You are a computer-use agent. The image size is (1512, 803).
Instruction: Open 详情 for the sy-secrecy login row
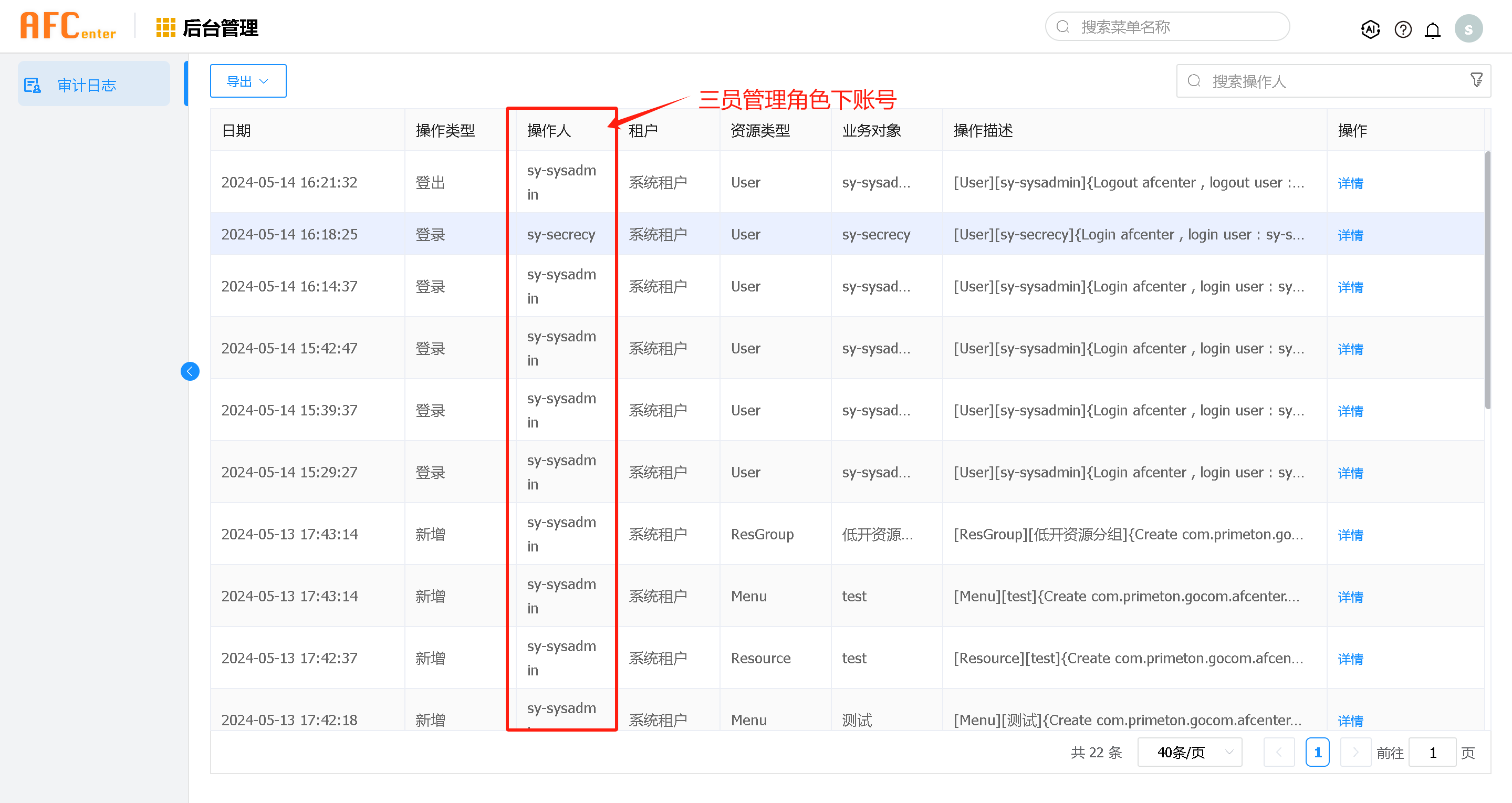click(1350, 235)
